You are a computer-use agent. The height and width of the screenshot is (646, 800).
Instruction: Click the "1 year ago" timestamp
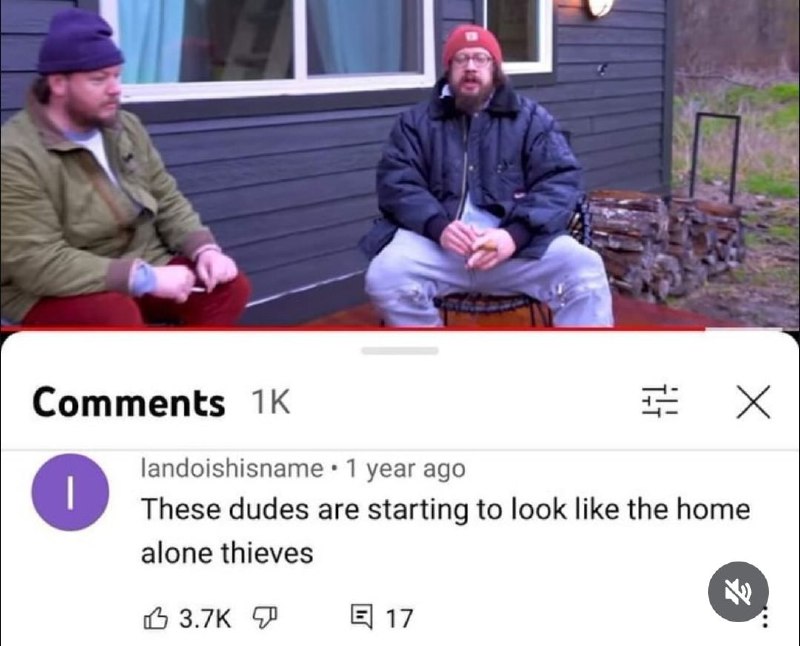[406, 468]
